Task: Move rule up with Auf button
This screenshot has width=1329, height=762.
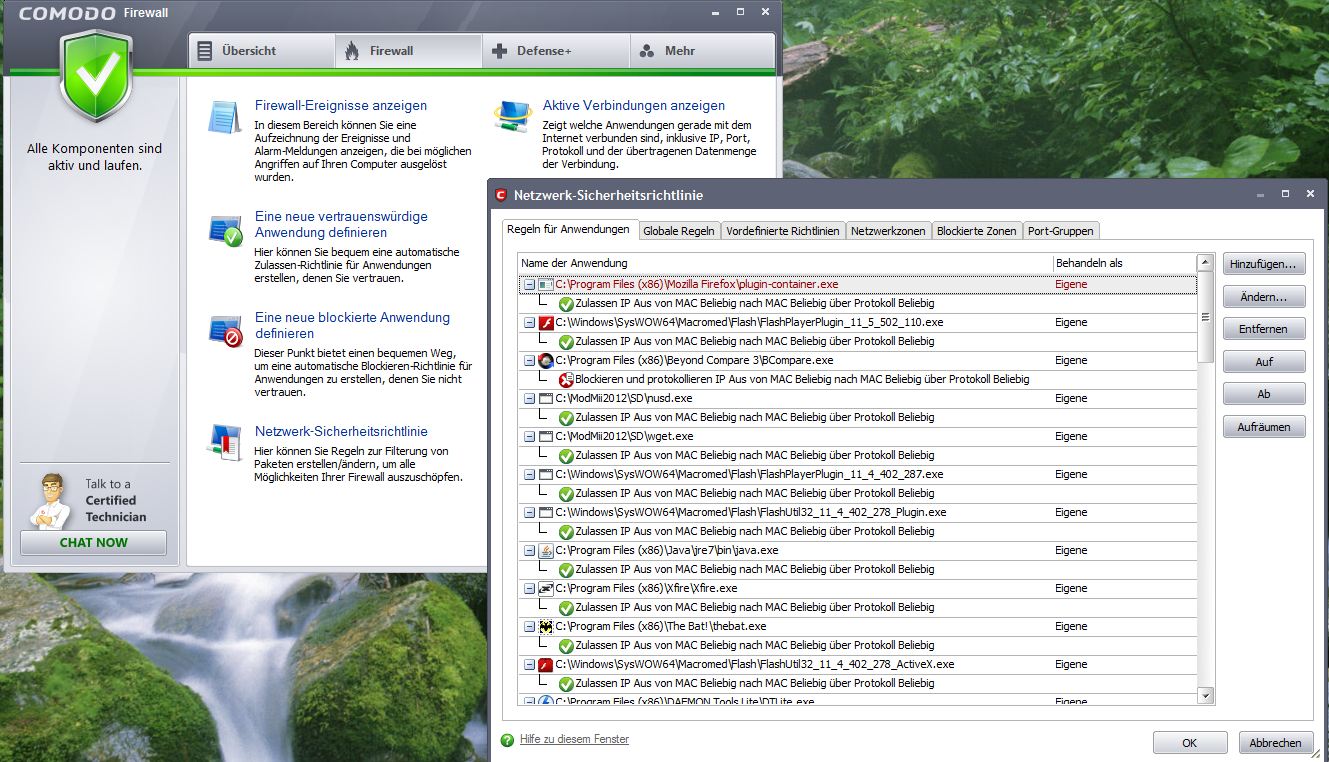Action: (1264, 362)
